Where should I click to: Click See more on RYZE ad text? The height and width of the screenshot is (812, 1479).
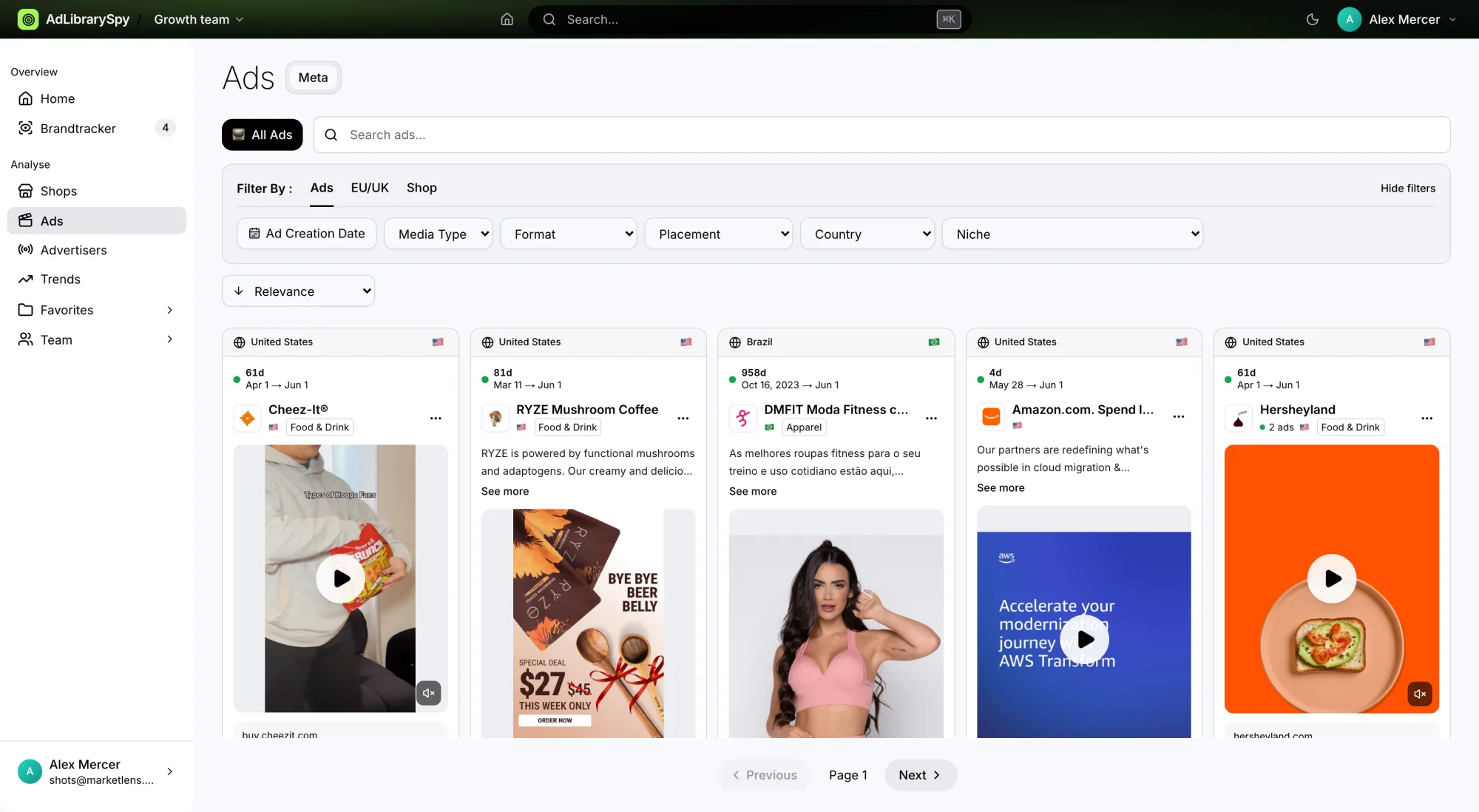(x=505, y=491)
